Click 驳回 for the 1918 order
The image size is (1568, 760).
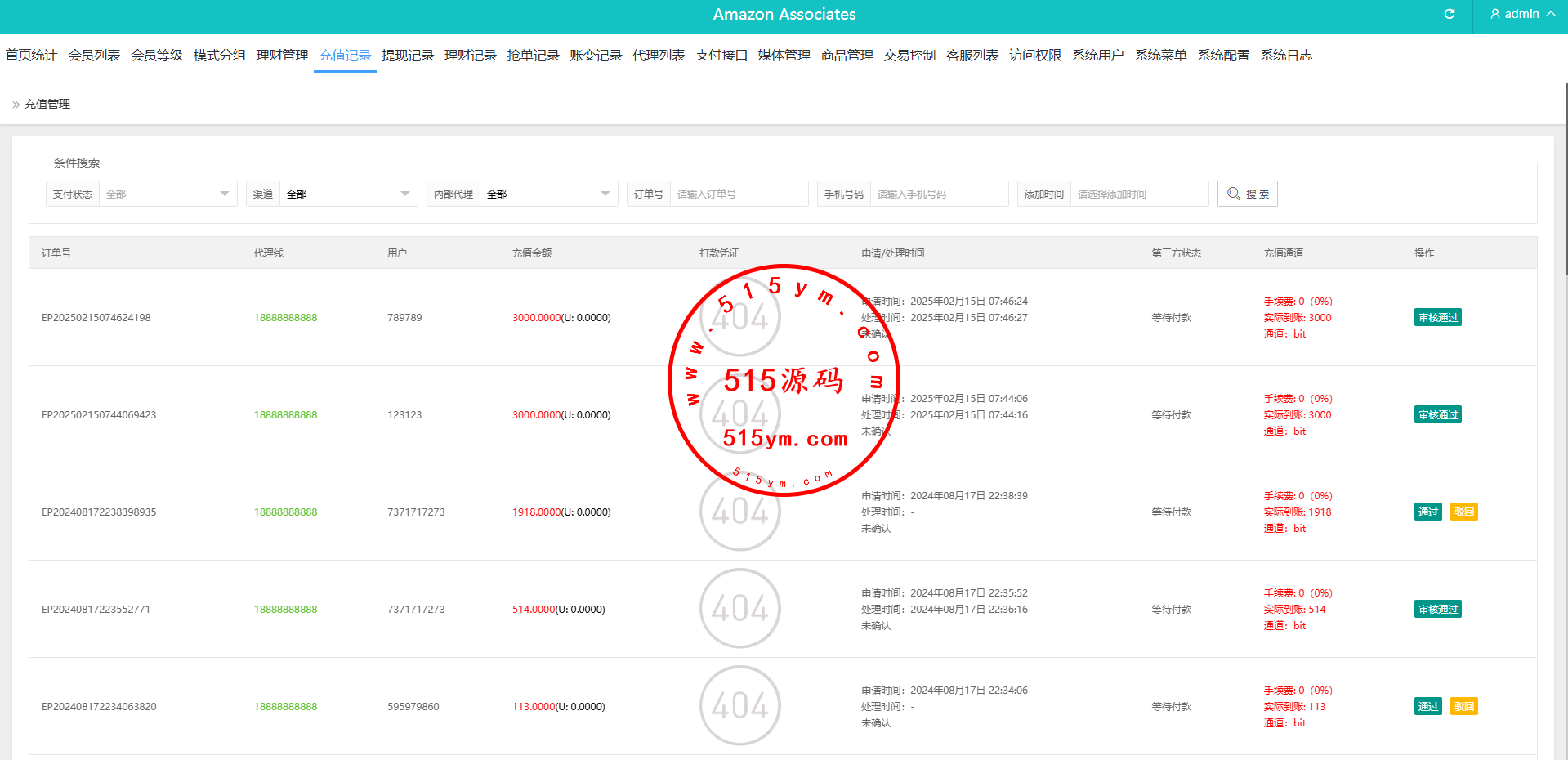point(1463,512)
